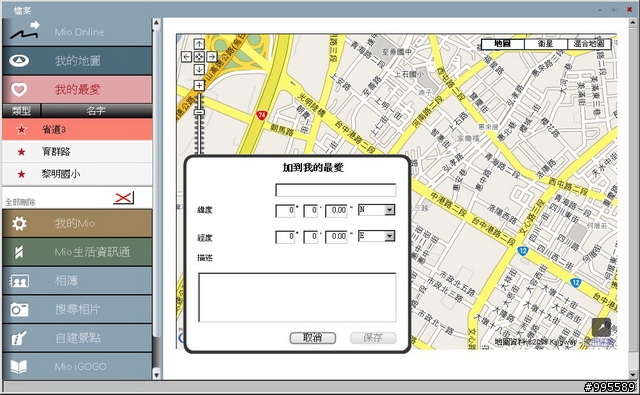Click the lightning icon beside Mio生活資訊通
Image resolution: width=640 pixels, height=395 pixels.
pos(19,252)
